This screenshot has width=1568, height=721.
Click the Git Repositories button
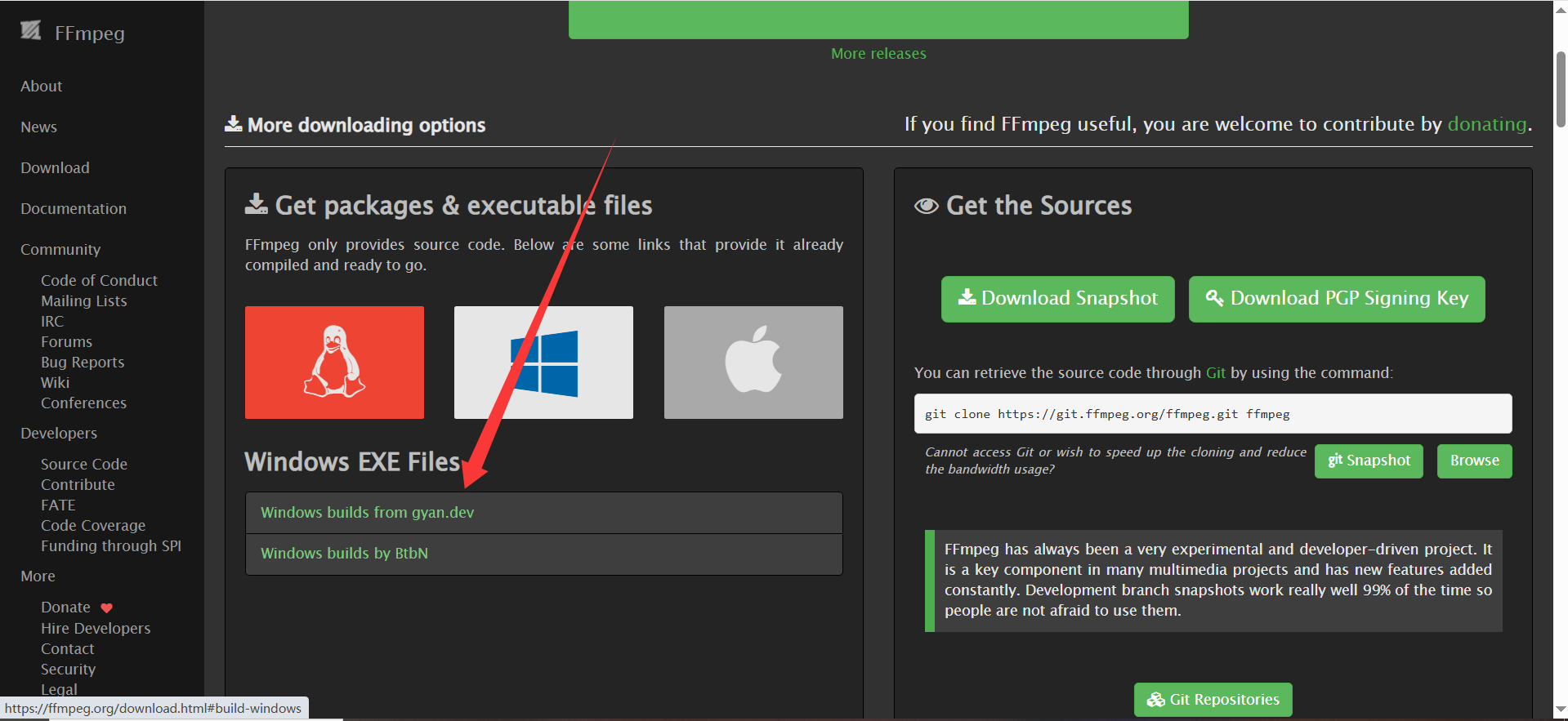tap(1213, 700)
